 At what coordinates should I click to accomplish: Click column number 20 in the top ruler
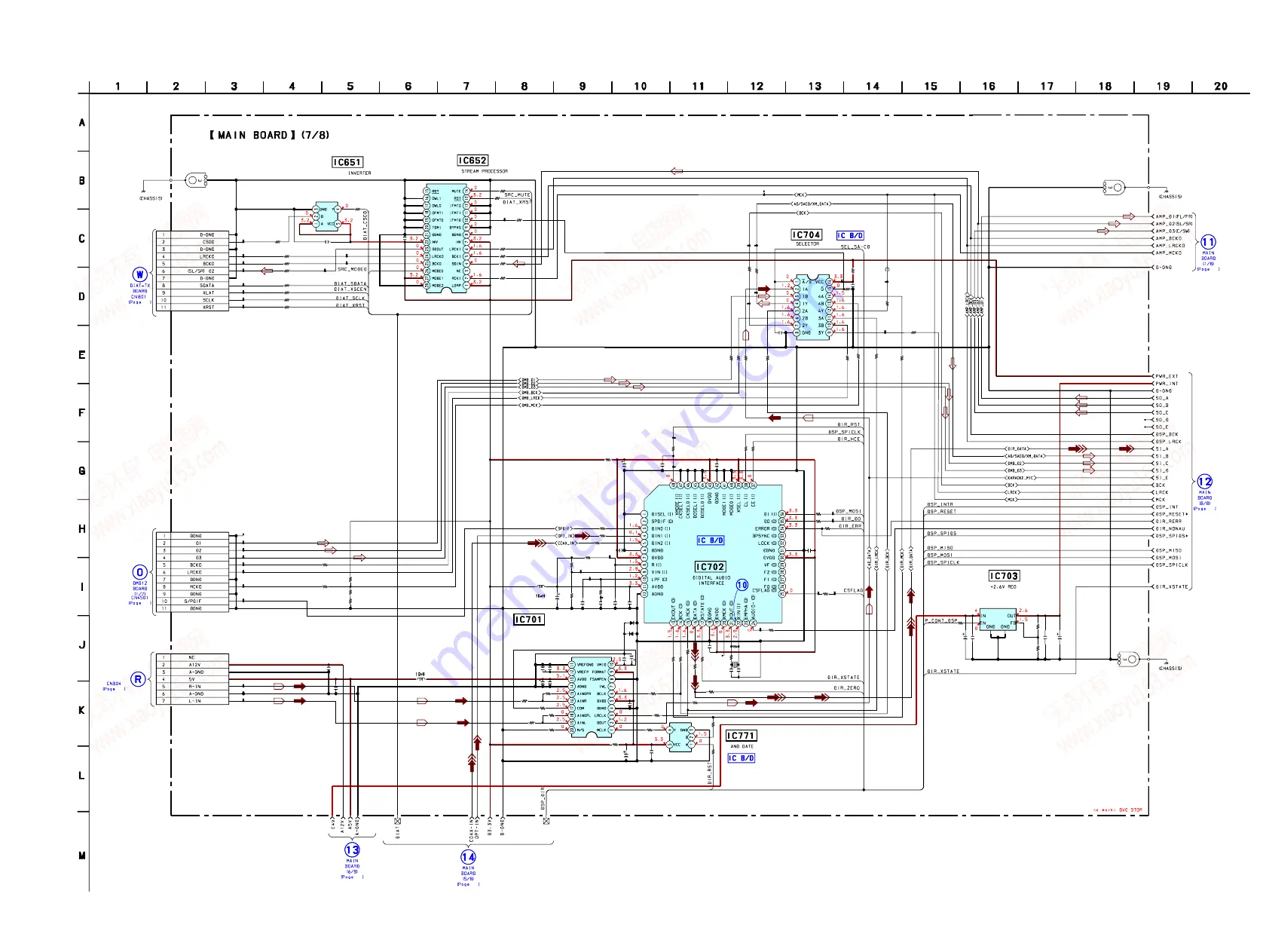click(1221, 87)
